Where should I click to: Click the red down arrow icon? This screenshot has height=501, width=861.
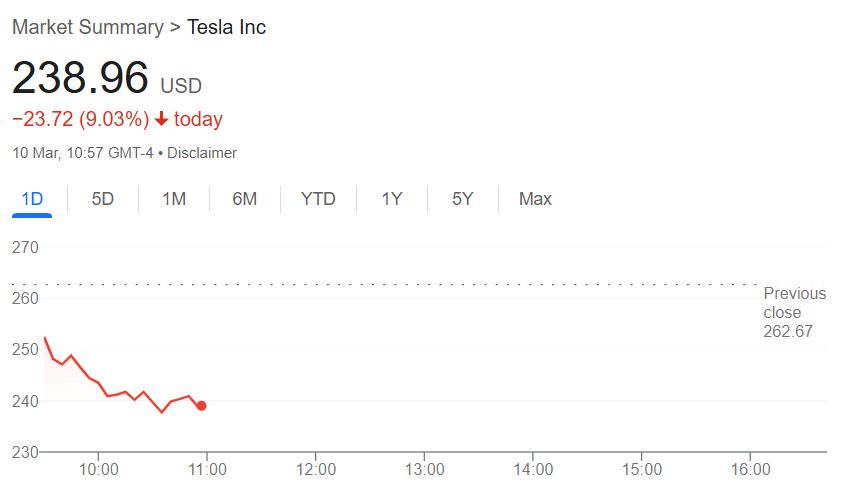161,120
